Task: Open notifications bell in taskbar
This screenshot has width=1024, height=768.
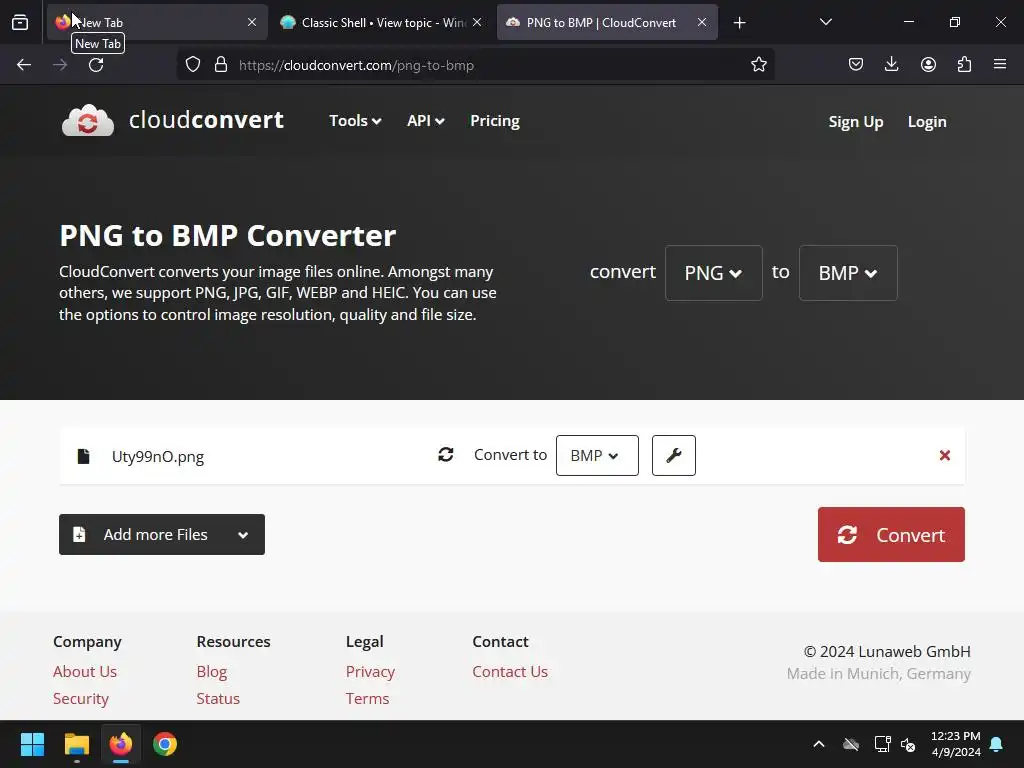Action: [x=997, y=744]
